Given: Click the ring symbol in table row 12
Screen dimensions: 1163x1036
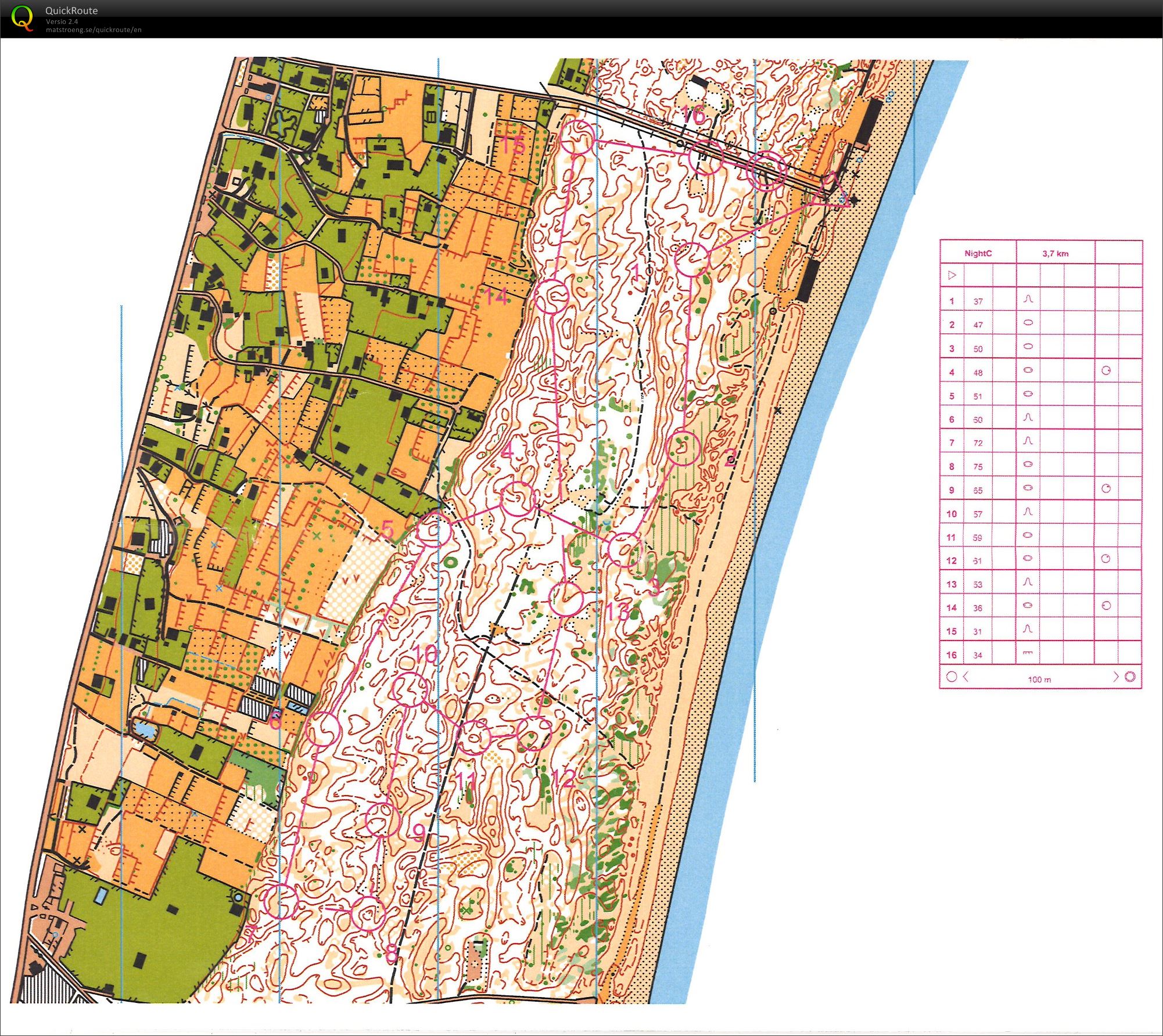Looking at the screenshot, I should 1106,559.
